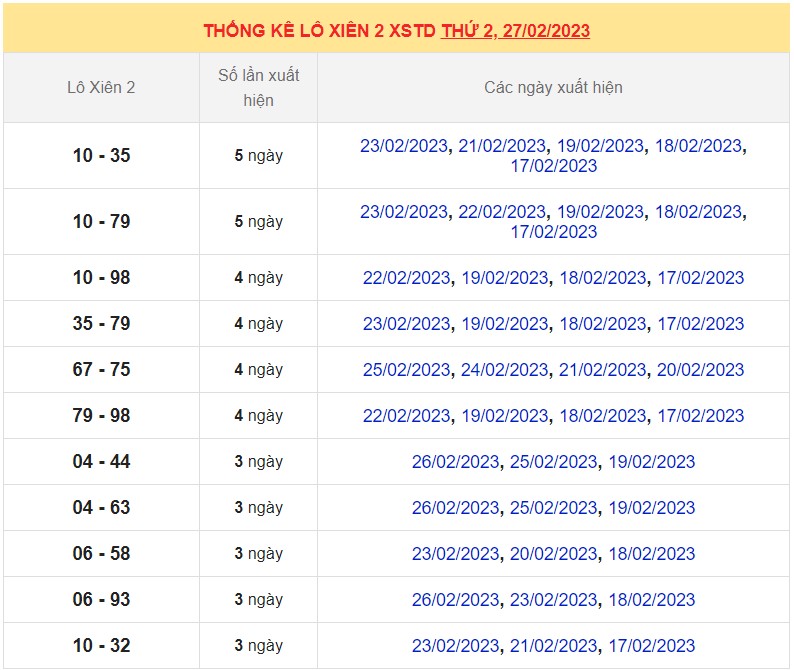Click 19/02/2023 in the 35 - 79 row
This screenshot has height=670, width=794.
coord(504,324)
